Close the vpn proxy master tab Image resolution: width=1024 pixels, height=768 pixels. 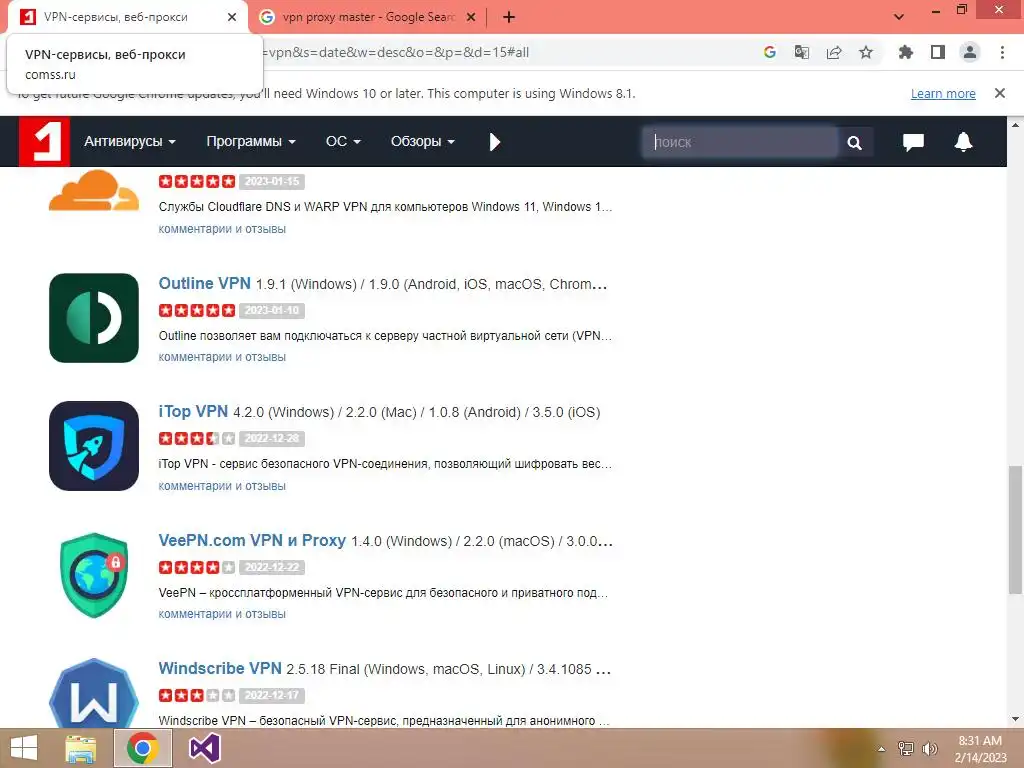tap(470, 17)
